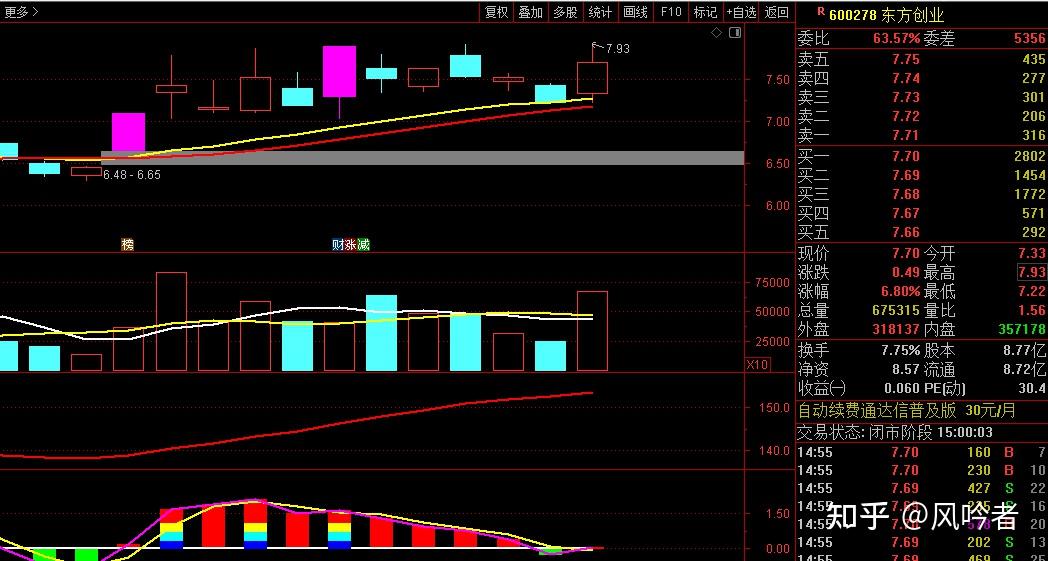Click the diamond icon above the chart
Image resolution: width=1048 pixels, height=561 pixels.
click(716, 33)
